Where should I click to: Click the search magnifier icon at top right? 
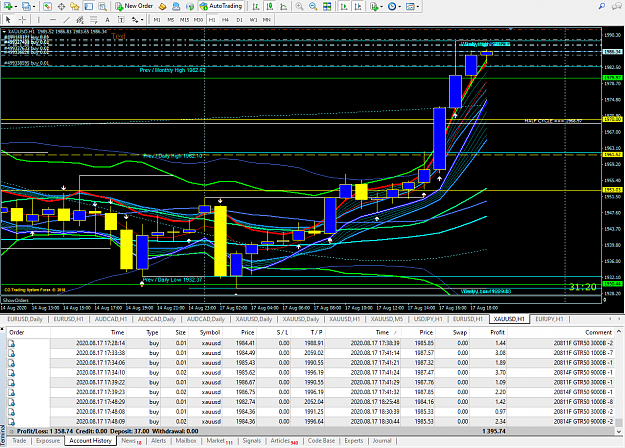pos(602,6)
